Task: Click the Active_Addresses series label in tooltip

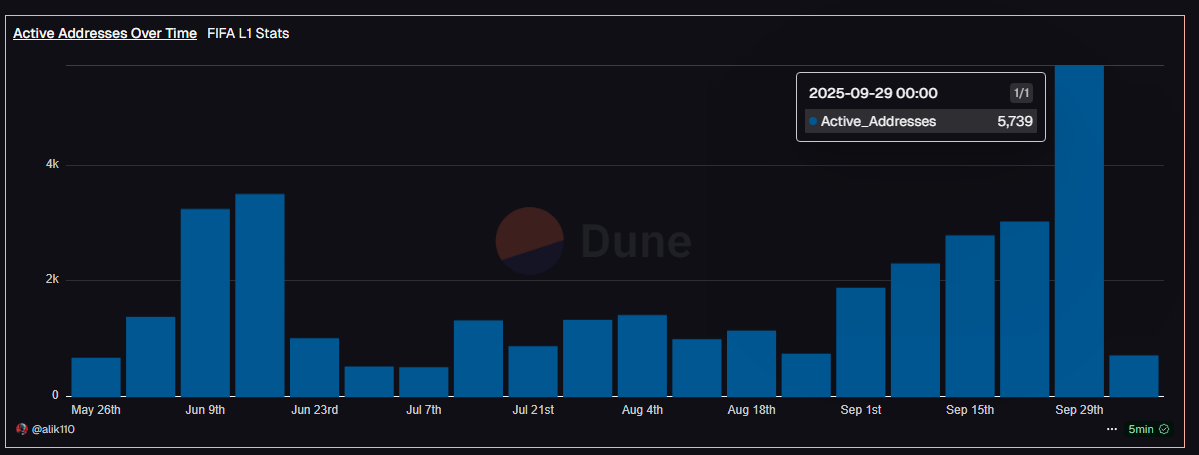Action: (x=879, y=121)
